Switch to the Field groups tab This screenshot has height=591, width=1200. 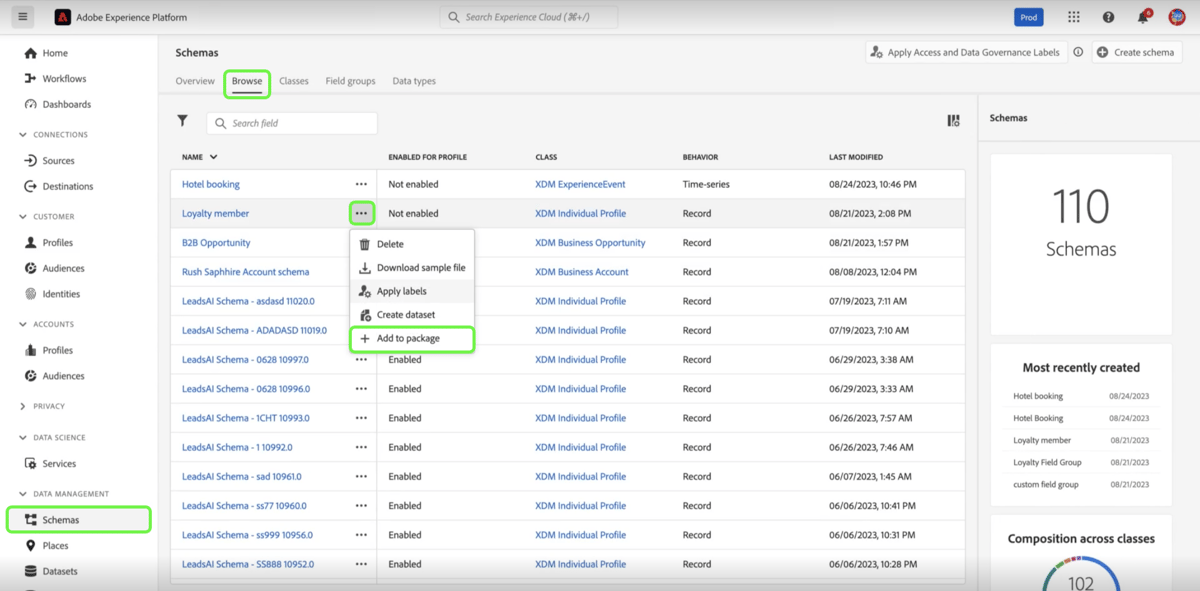click(350, 81)
